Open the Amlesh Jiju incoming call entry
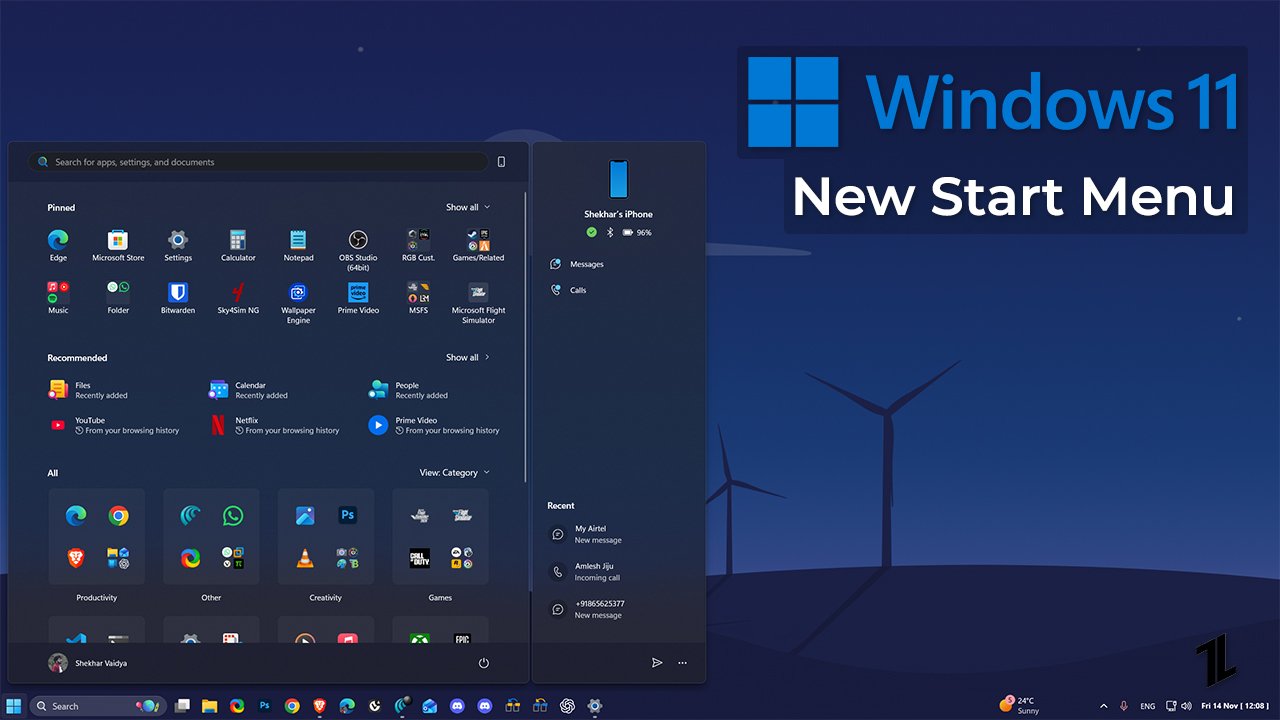1280x720 pixels. point(597,571)
